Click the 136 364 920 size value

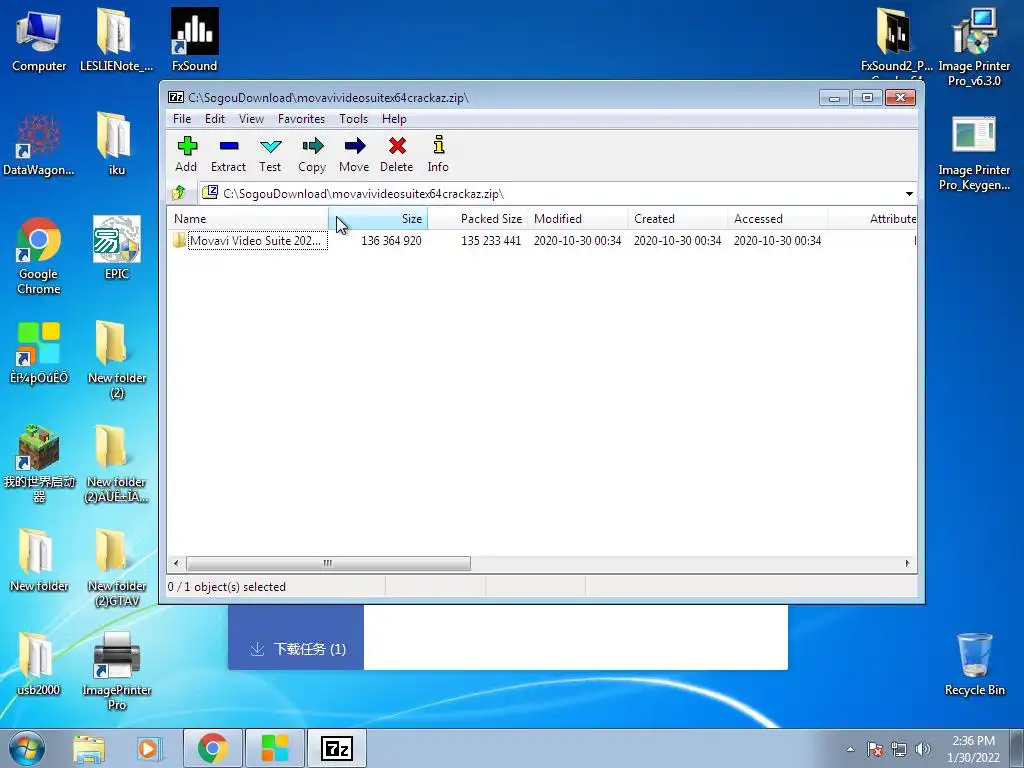[391, 241]
